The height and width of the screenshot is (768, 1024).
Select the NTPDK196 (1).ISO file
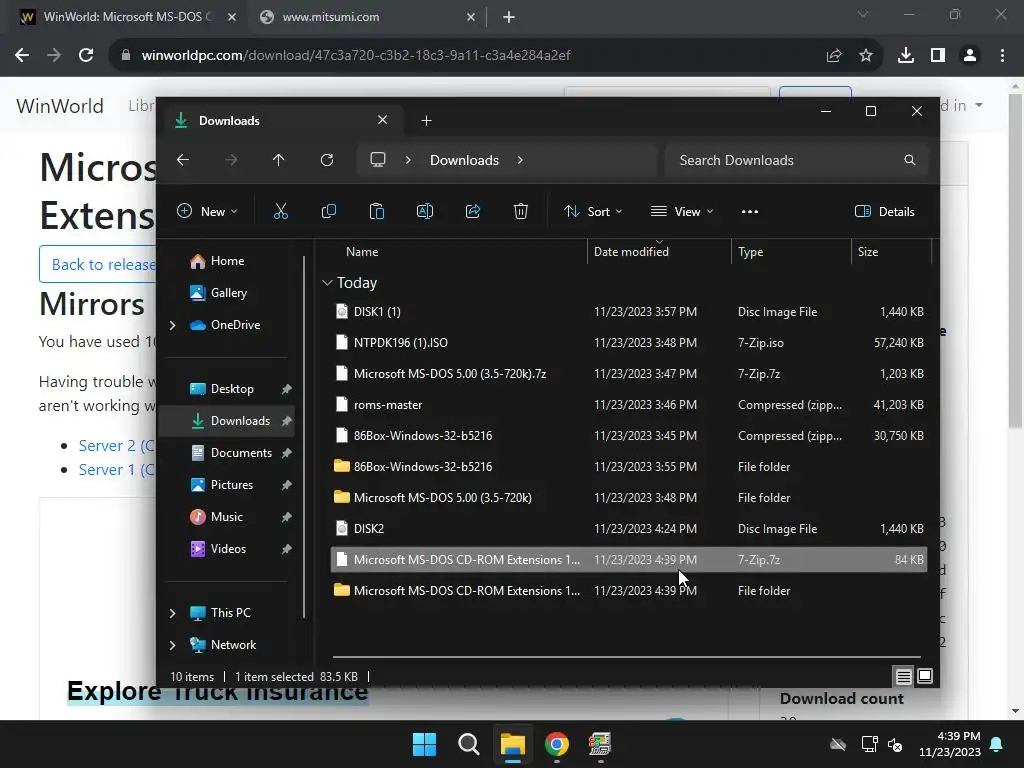(x=629, y=343)
